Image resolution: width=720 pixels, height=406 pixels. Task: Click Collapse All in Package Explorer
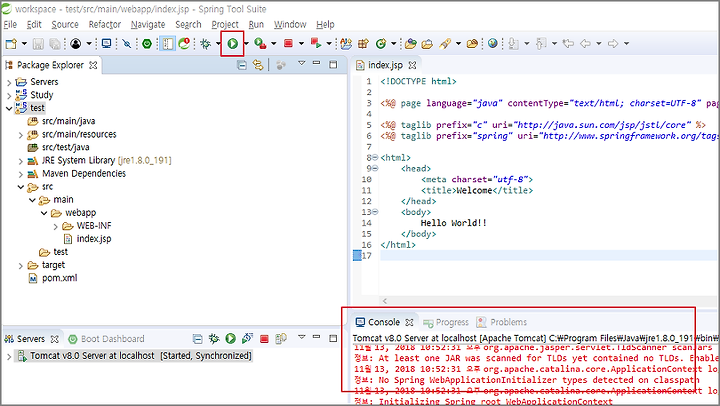click(242, 65)
